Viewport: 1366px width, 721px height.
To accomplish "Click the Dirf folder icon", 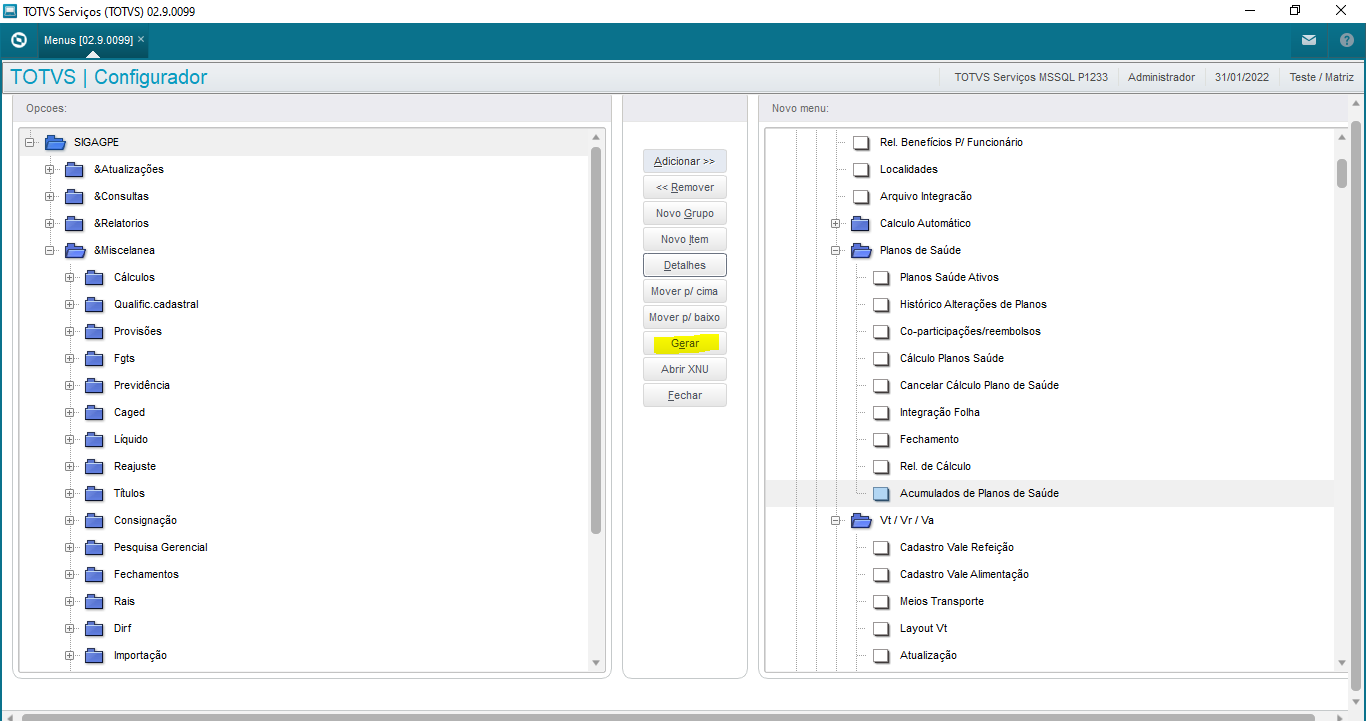I will pyautogui.click(x=95, y=628).
